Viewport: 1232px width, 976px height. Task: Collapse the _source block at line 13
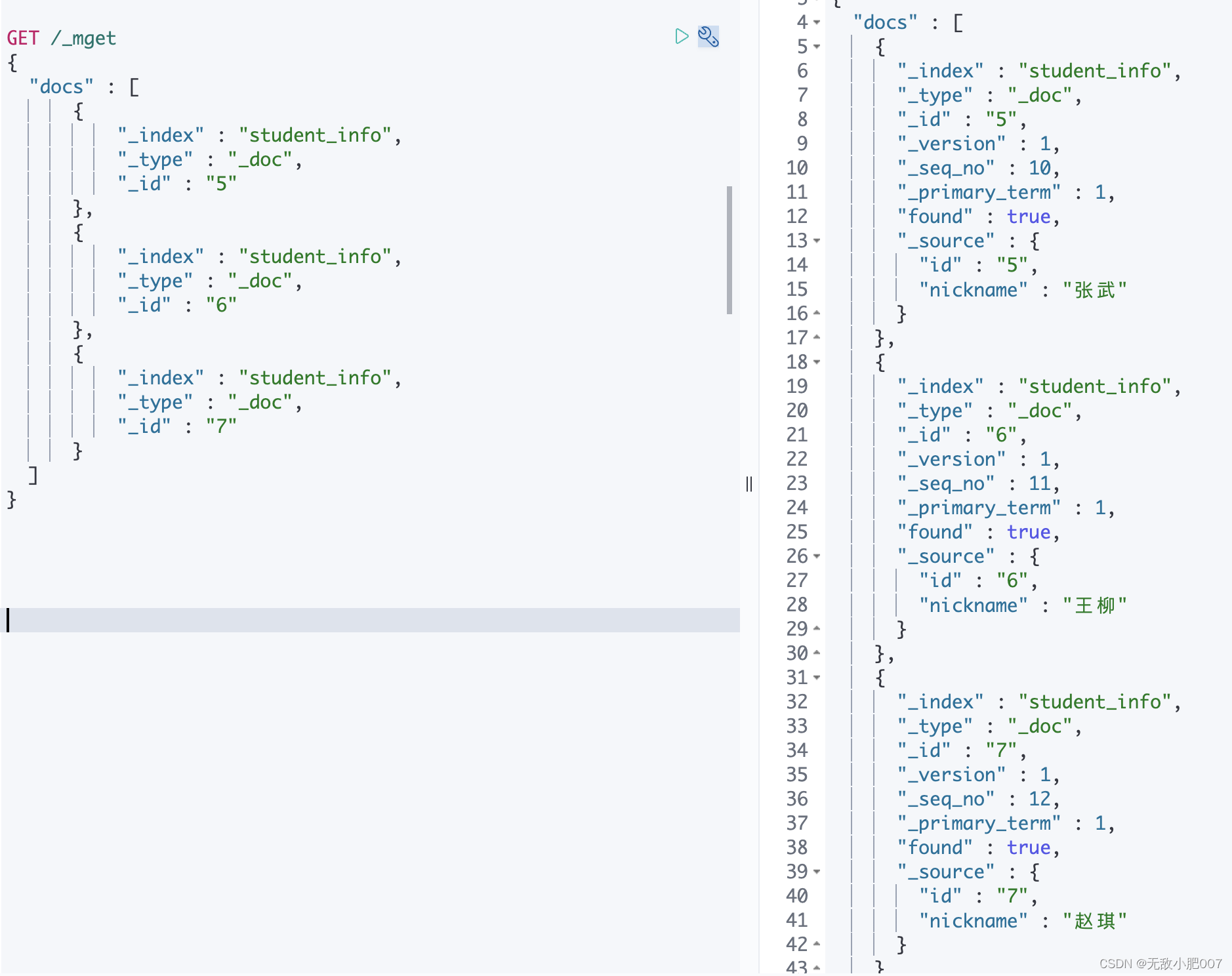pyautogui.click(x=817, y=241)
